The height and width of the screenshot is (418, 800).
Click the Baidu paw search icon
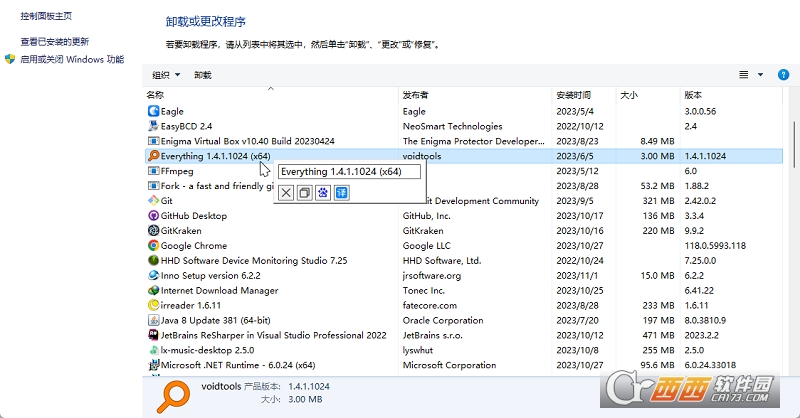(x=323, y=193)
